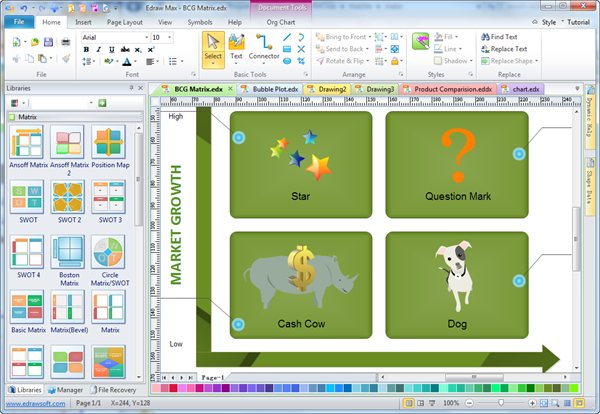The image size is (600, 414).
Task: Click the zoom out minus button
Action: 470,403
